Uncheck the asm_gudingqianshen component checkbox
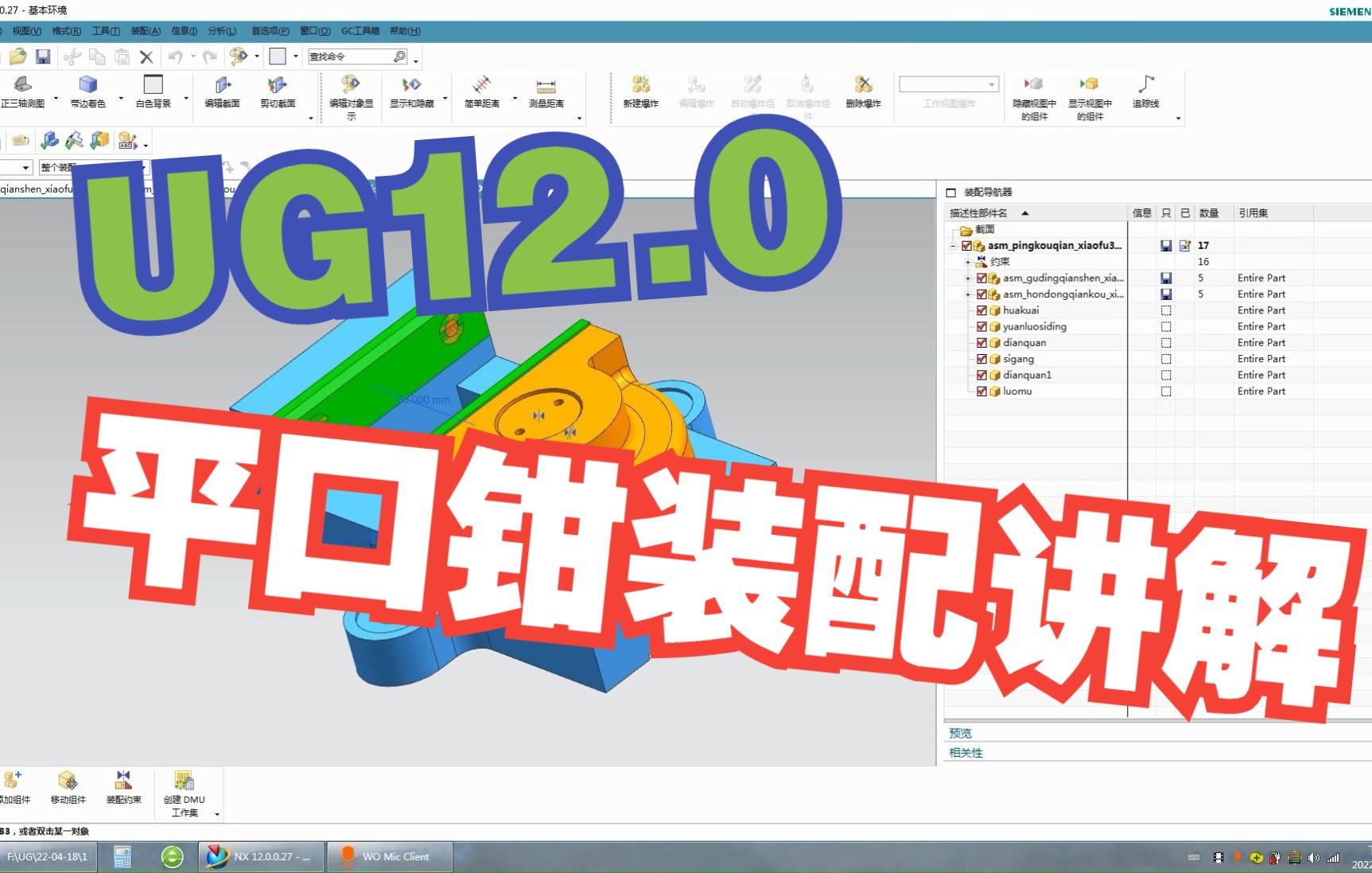Image resolution: width=1372 pixels, height=873 pixels. tap(981, 278)
